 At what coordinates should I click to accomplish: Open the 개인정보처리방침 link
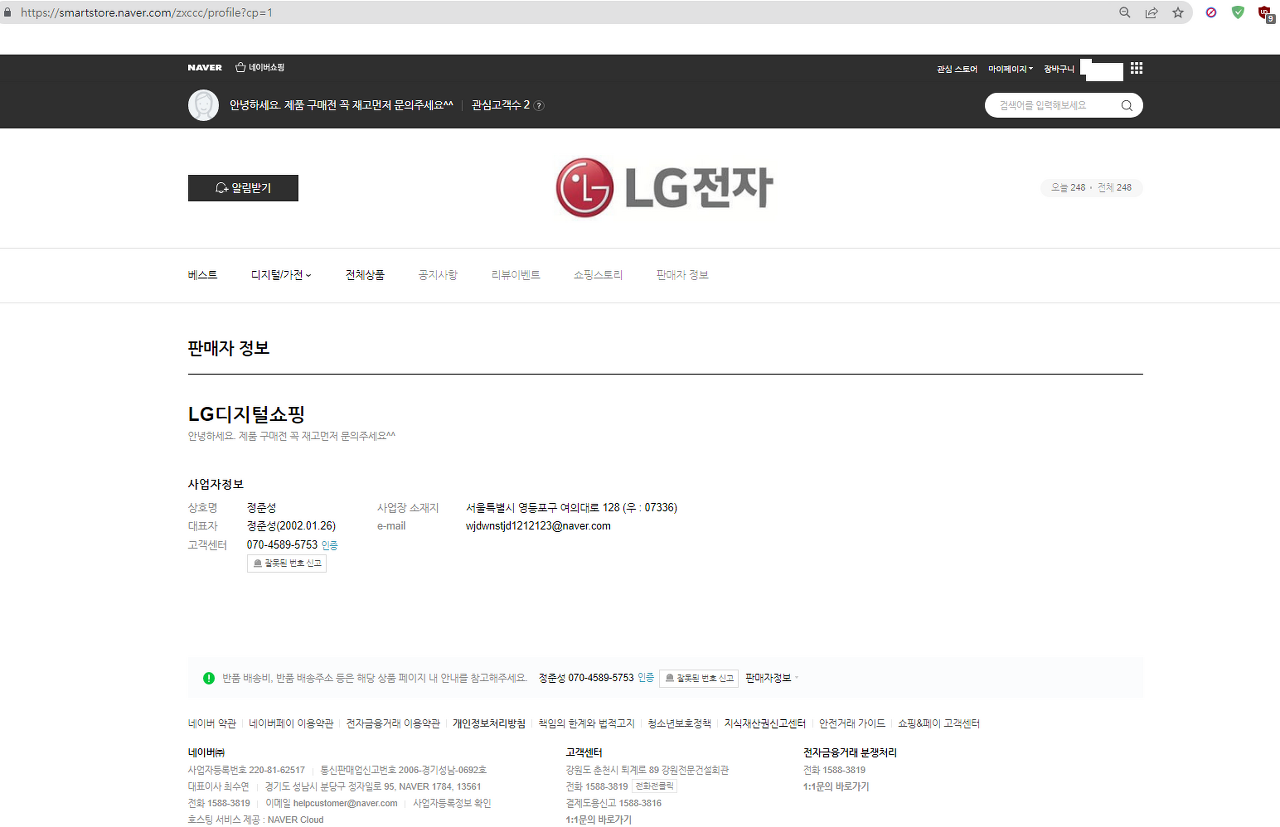tap(489, 723)
